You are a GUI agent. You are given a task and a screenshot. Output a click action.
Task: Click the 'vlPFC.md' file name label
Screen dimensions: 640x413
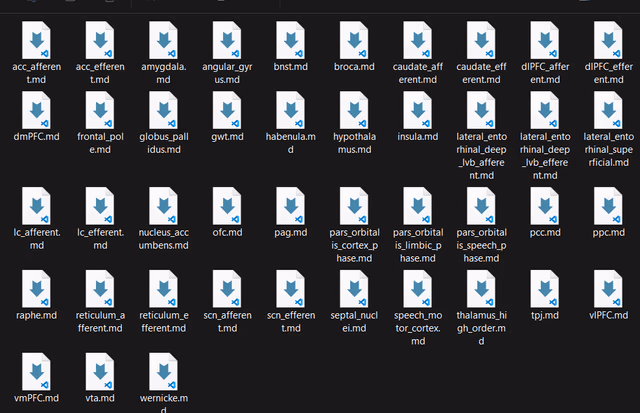tap(609, 315)
